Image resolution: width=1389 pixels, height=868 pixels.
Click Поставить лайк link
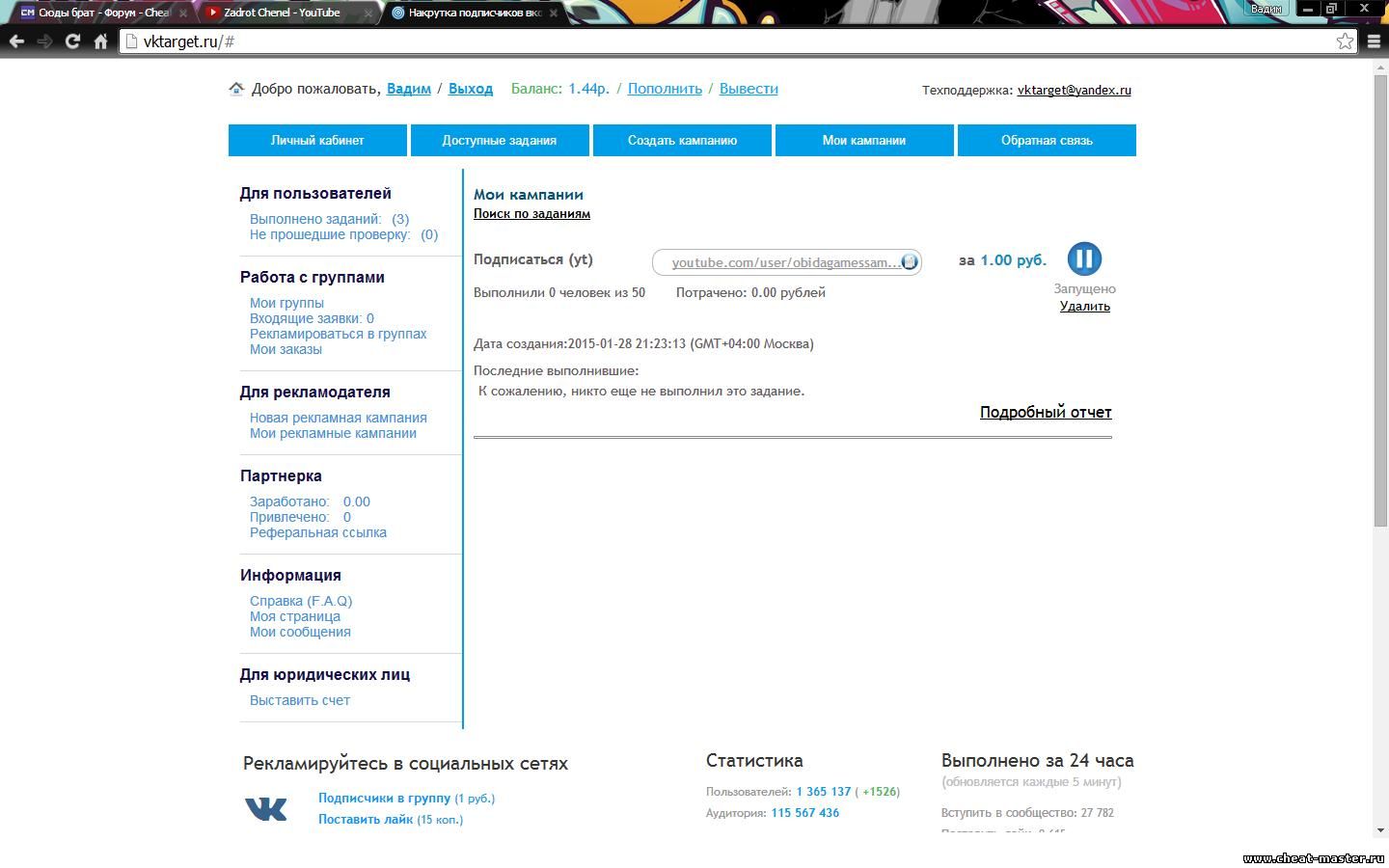tap(366, 819)
